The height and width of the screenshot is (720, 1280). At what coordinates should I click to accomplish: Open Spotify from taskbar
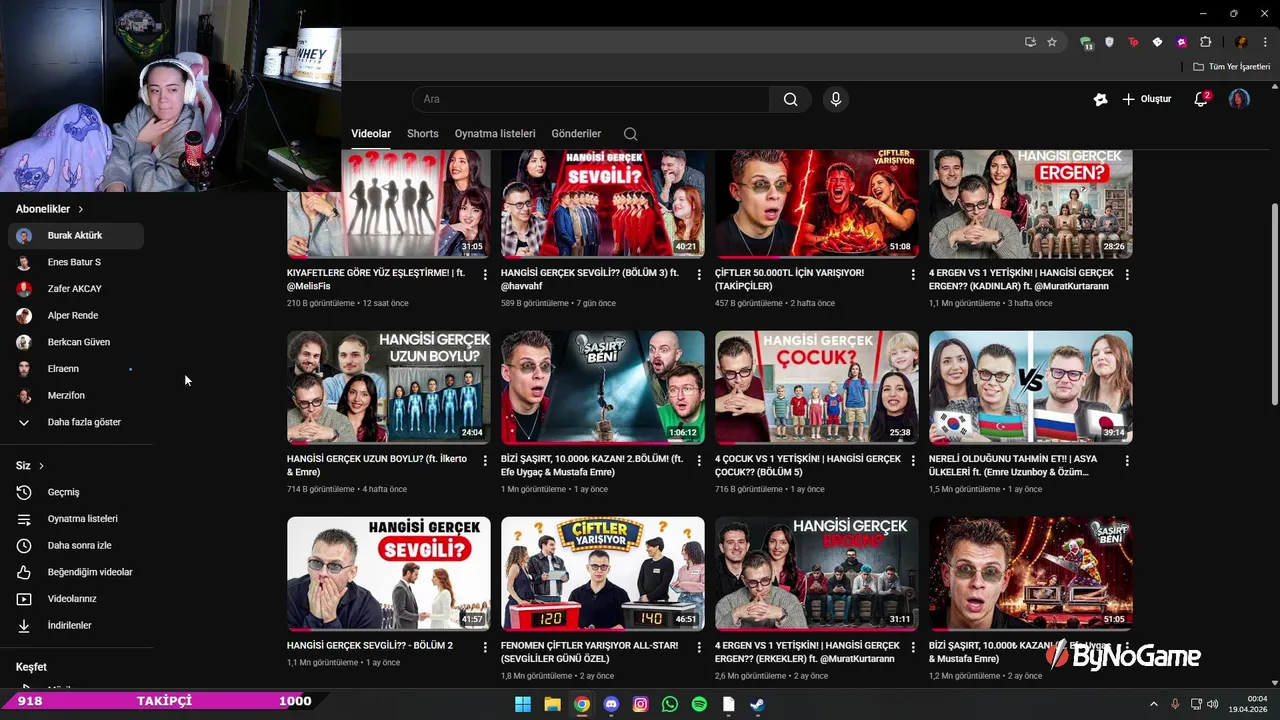coord(699,704)
